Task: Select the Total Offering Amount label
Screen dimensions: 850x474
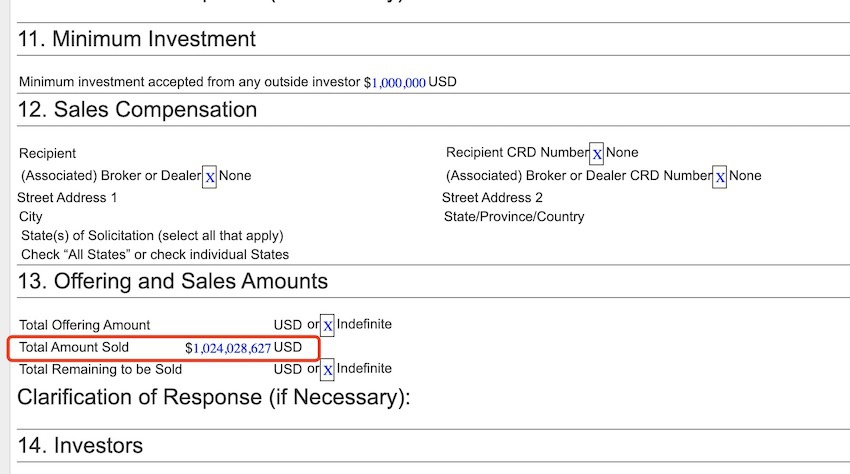Action: [x=85, y=325]
